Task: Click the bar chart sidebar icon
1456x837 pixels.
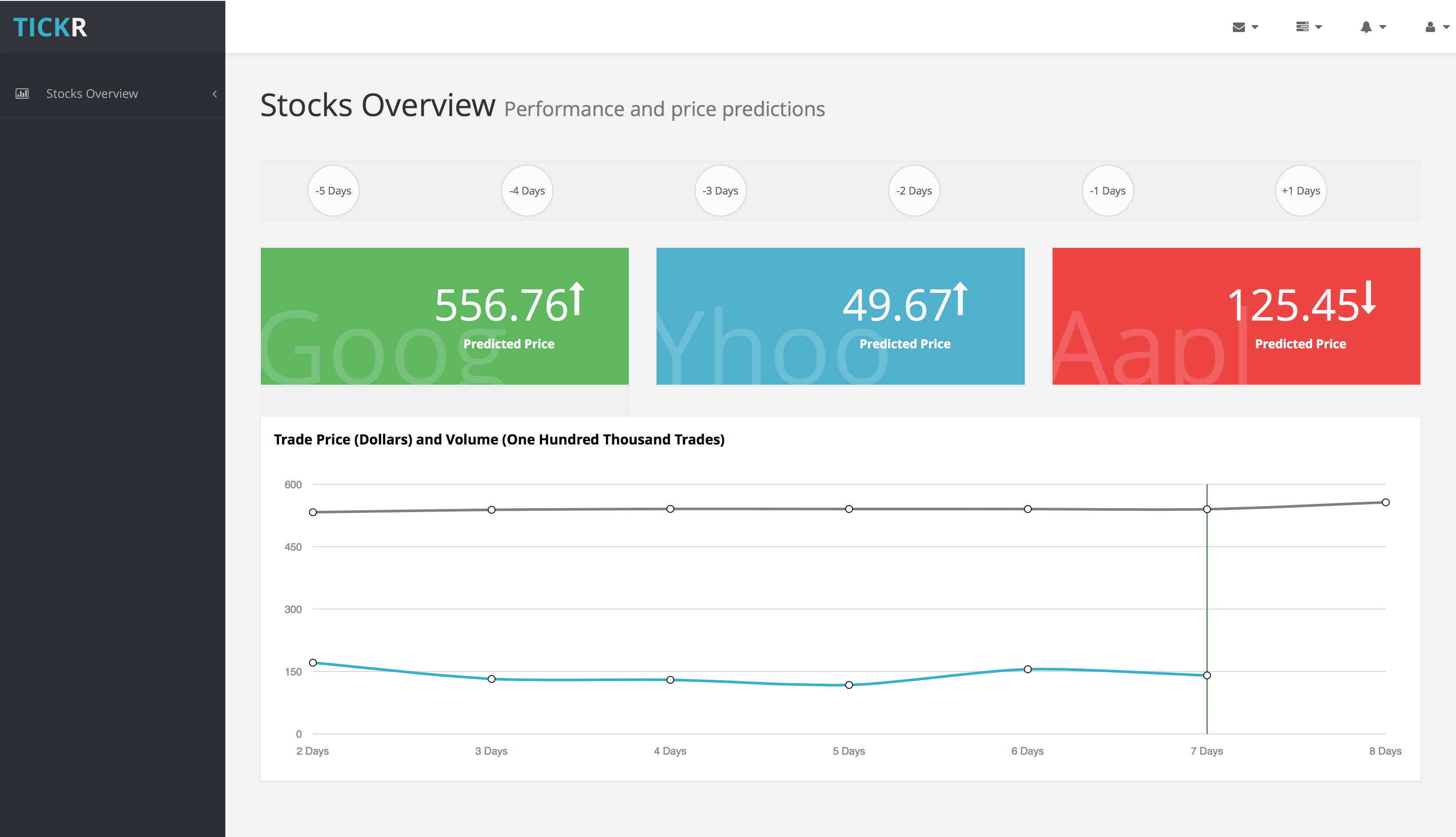Action: (22, 94)
